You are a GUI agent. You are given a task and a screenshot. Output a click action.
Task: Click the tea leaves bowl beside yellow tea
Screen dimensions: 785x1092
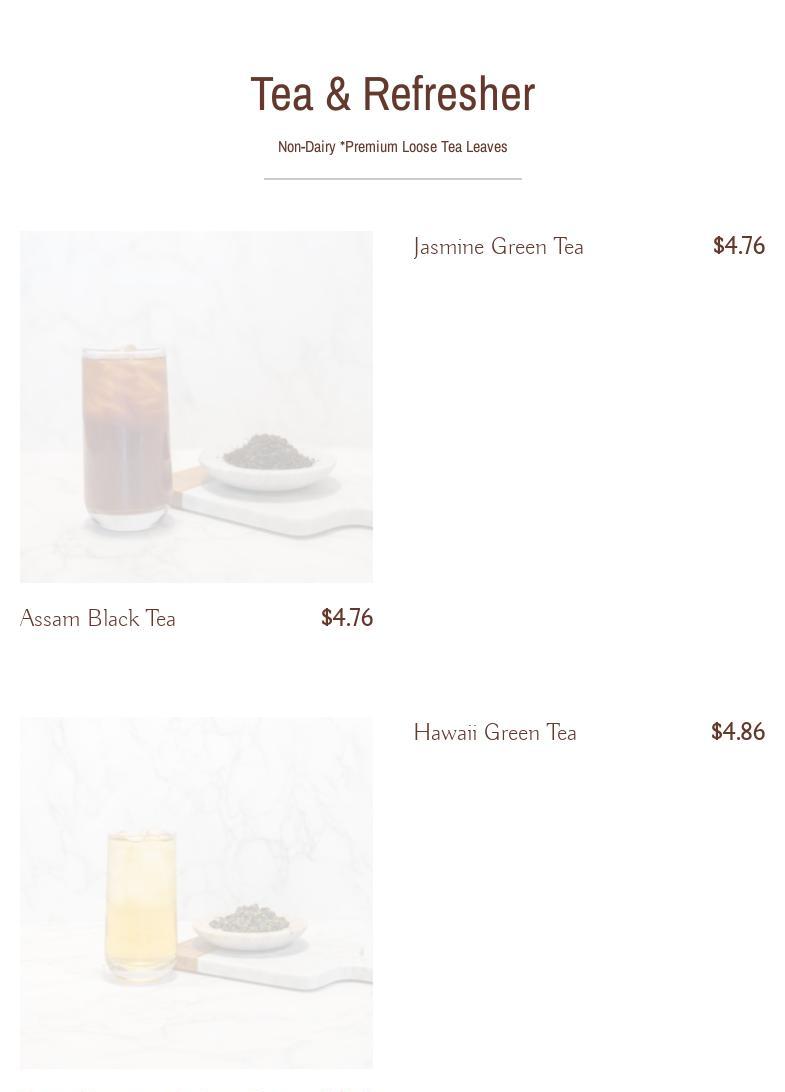point(249,927)
